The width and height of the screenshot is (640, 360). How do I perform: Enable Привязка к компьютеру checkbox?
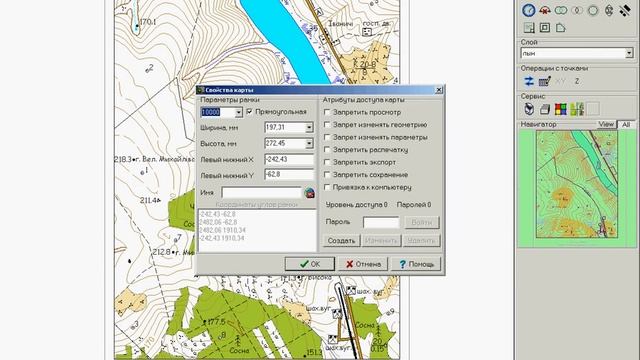[327, 187]
